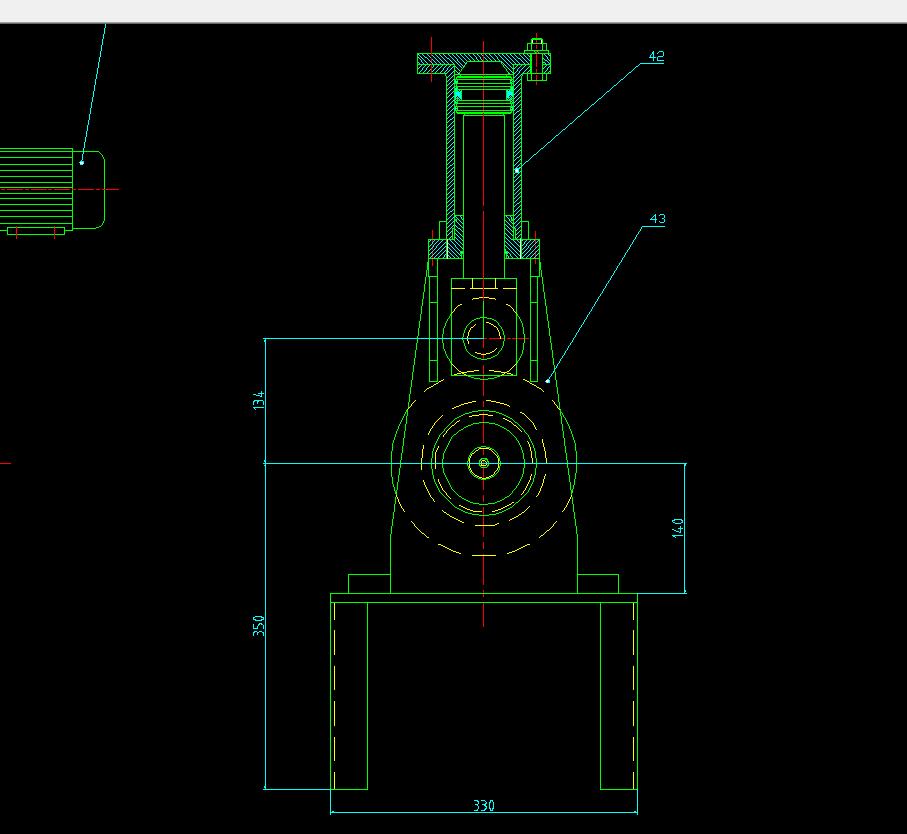Select the 140 vertical dimension text

[x=678, y=528]
